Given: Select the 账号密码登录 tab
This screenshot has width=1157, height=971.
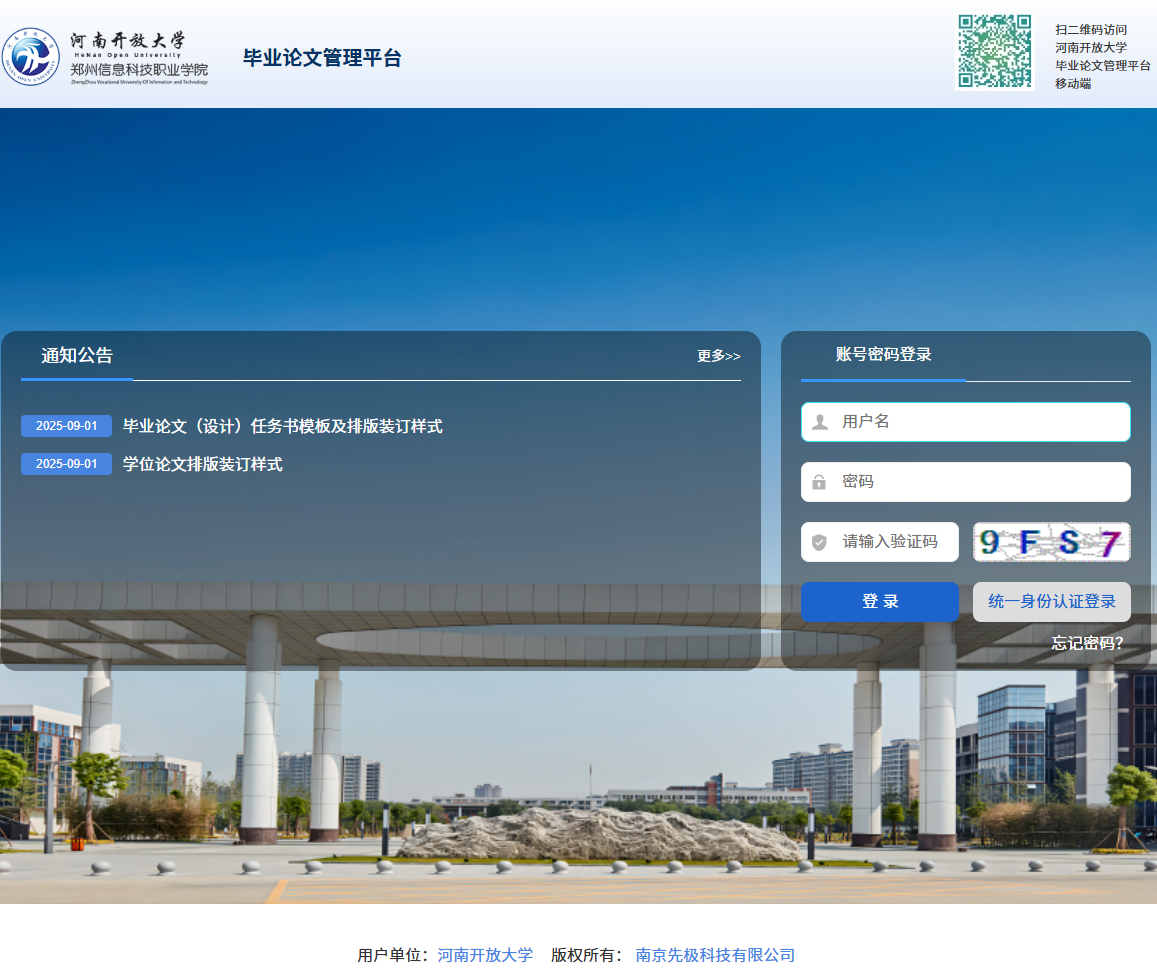Looking at the screenshot, I should [883, 355].
